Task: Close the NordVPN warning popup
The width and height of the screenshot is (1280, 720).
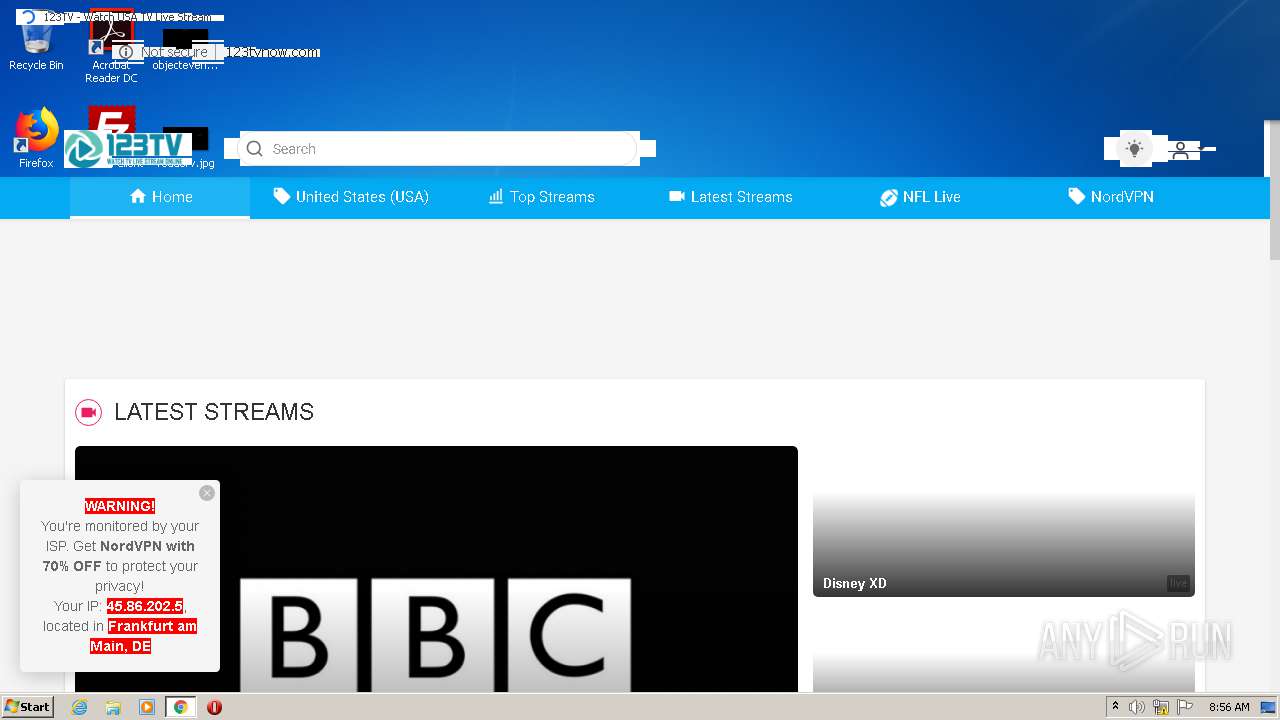Action: pos(207,493)
